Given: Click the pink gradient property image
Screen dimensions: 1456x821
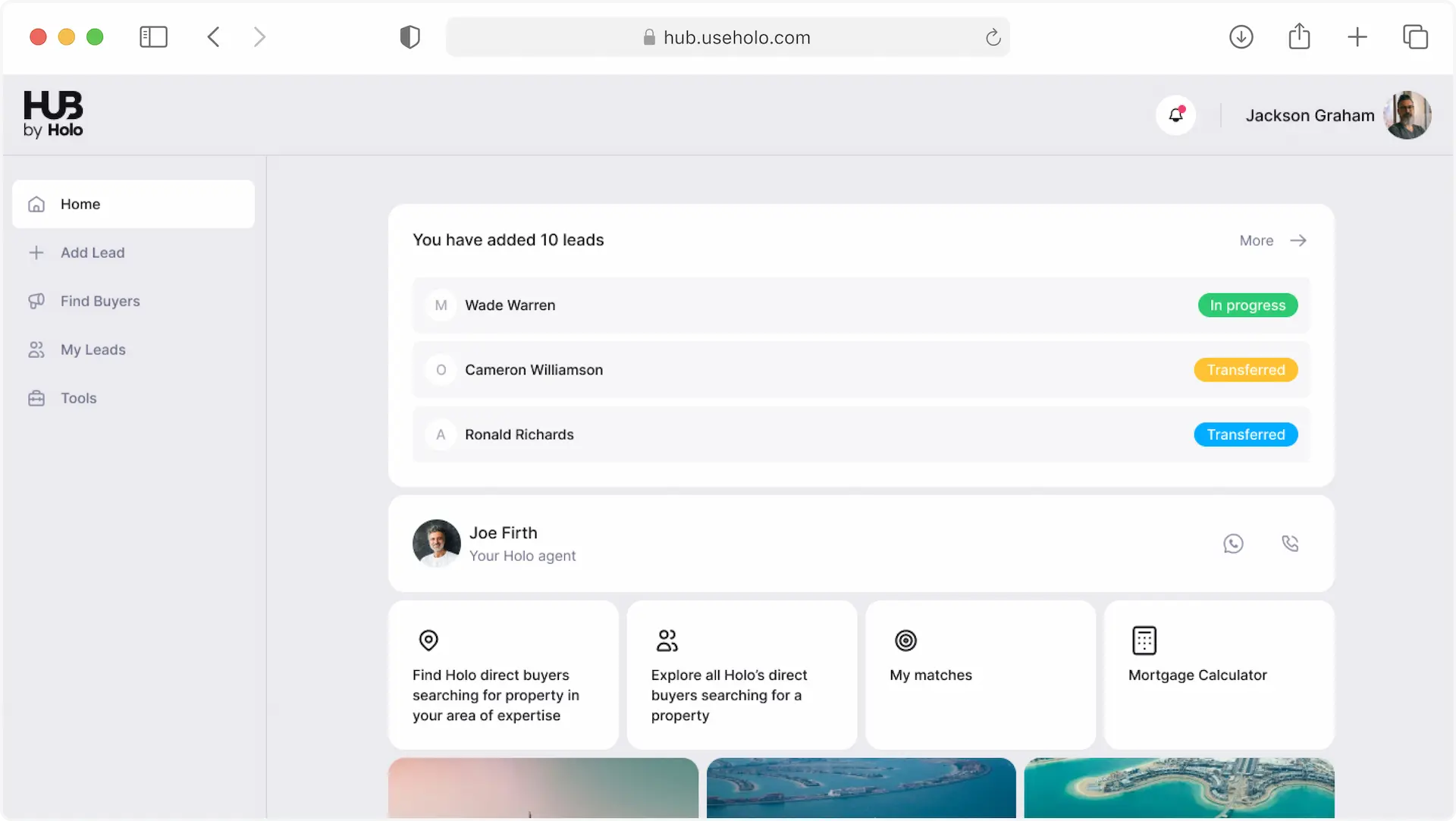Looking at the screenshot, I should tap(543, 788).
